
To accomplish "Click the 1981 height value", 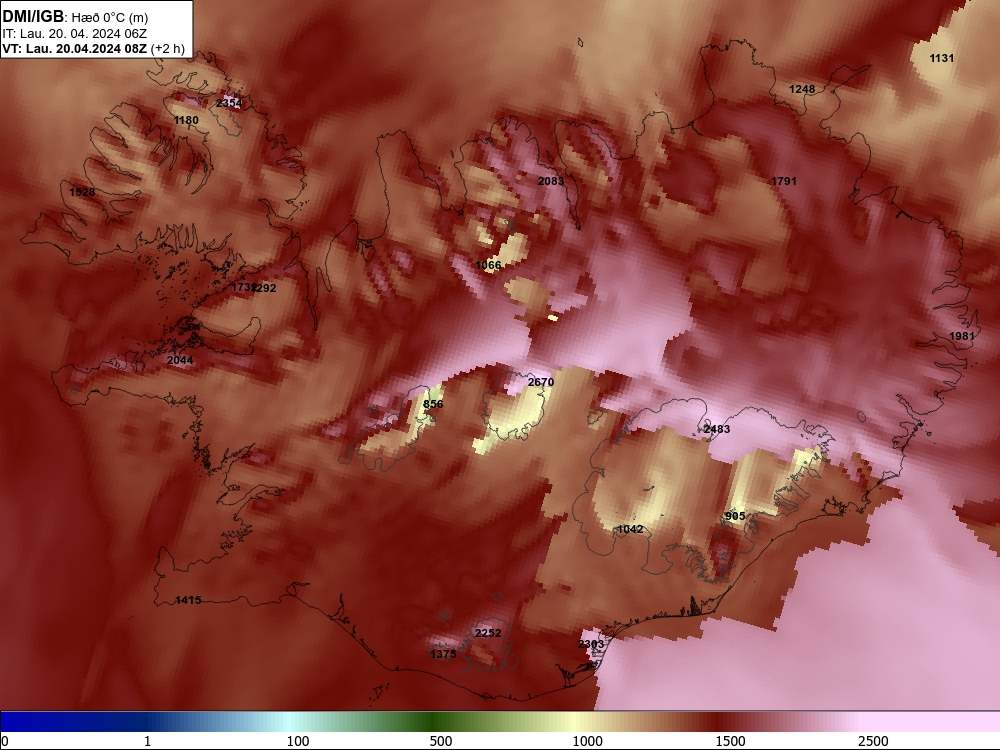I will (x=962, y=336).
